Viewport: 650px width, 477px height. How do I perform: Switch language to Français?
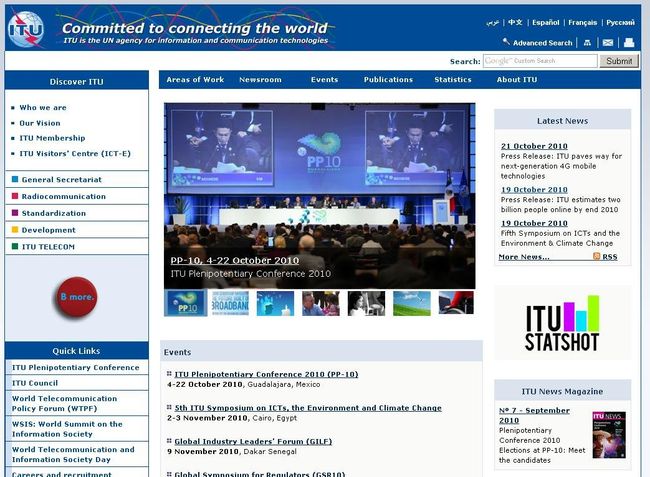tap(582, 22)
